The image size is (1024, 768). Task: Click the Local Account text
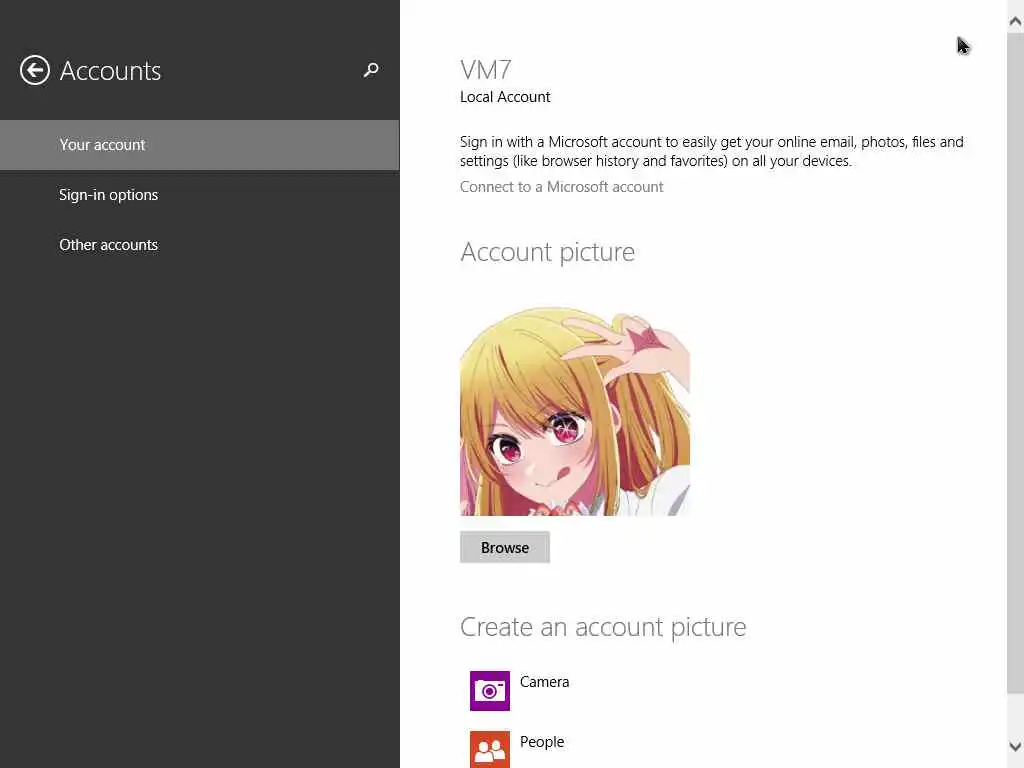click(x=505, y=97)
